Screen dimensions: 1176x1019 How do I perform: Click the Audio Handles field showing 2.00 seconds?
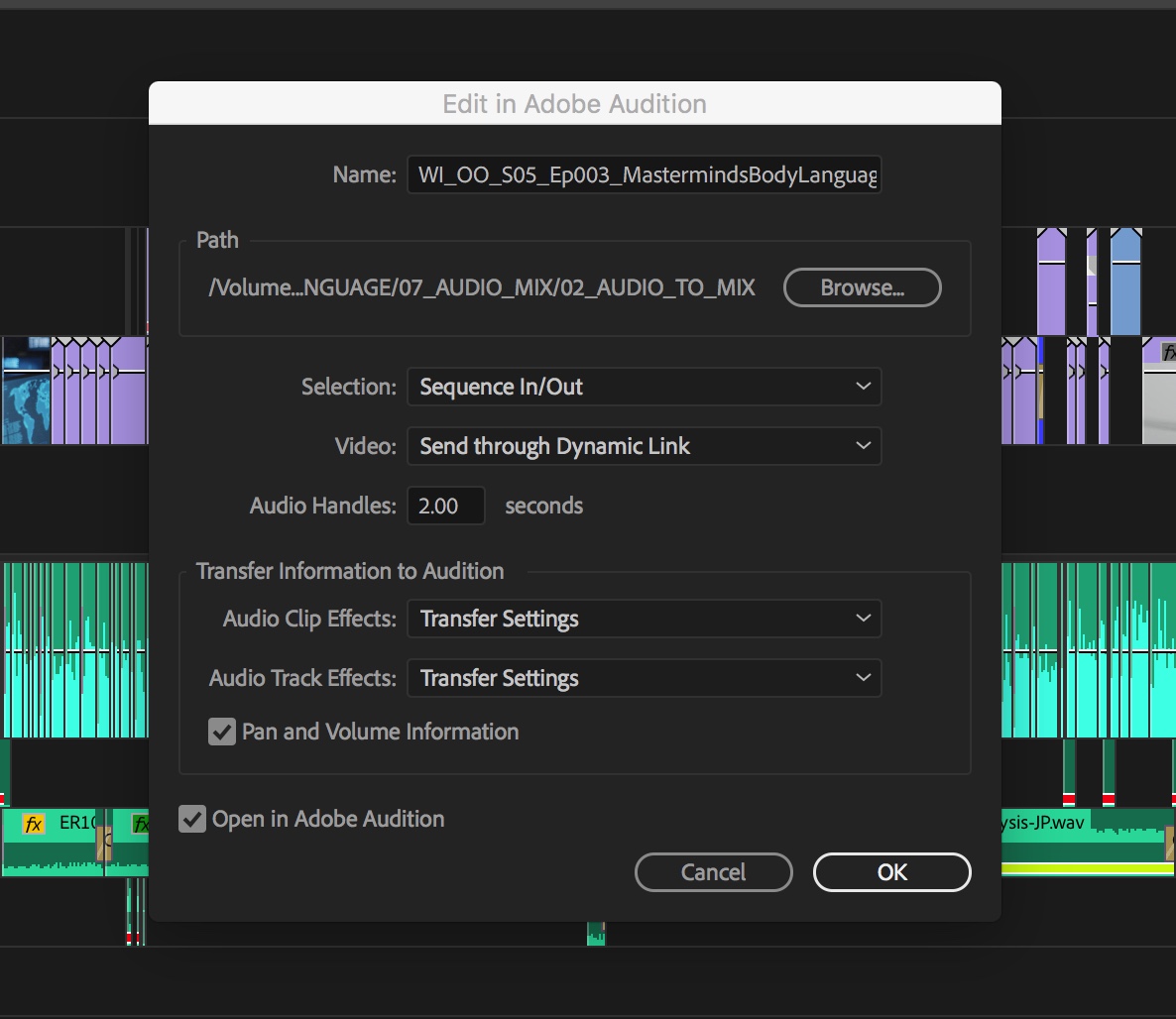(x=445, y=506)
